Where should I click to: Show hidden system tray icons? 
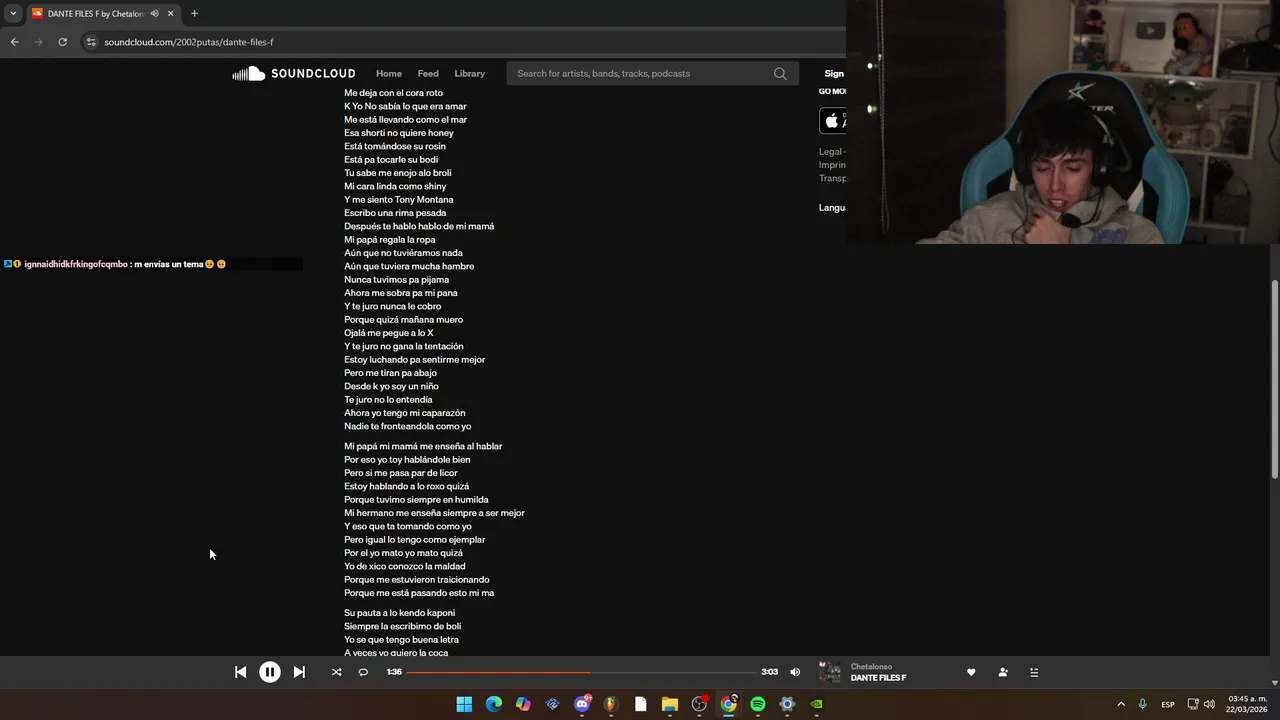(1121, 704)
